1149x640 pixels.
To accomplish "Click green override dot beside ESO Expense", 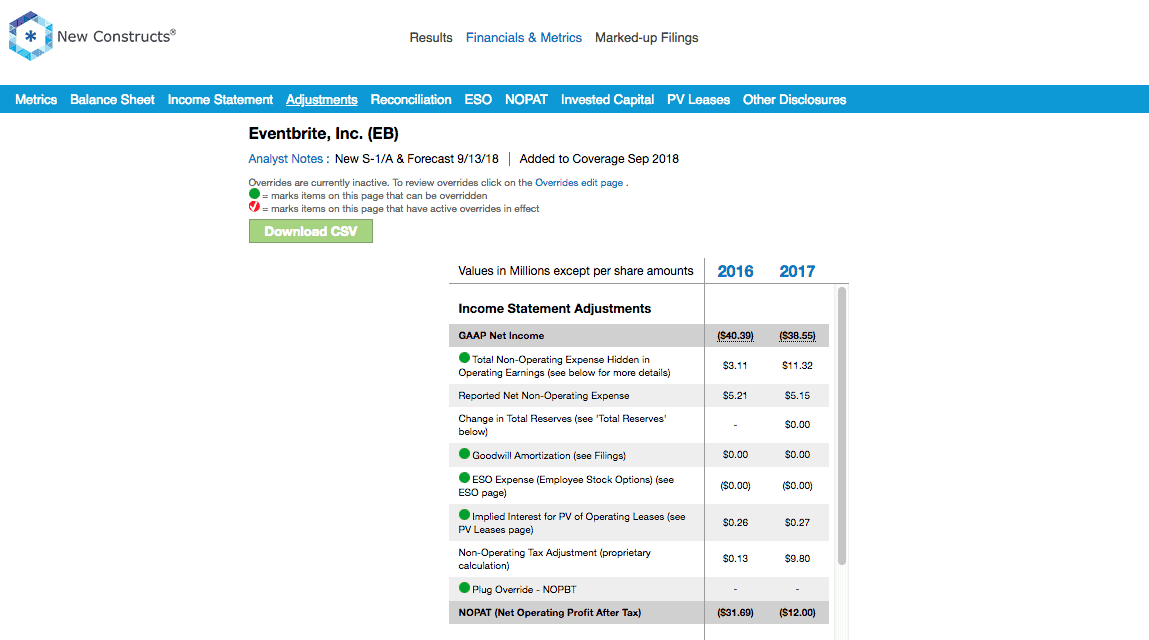I will coord(464,478).
